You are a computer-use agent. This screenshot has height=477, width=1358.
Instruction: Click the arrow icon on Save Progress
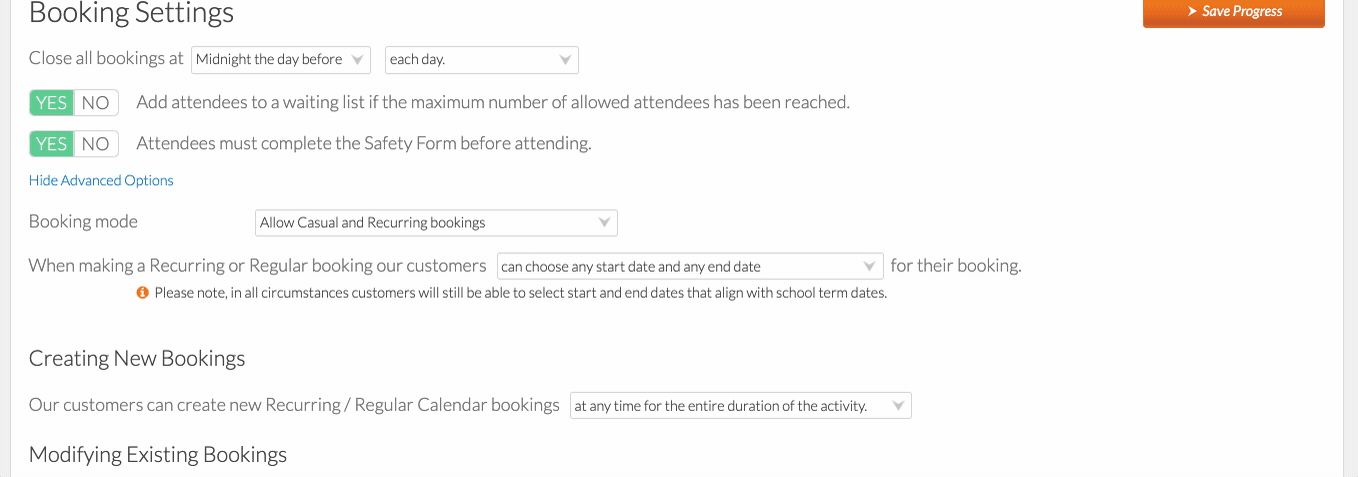(1192, 11)
